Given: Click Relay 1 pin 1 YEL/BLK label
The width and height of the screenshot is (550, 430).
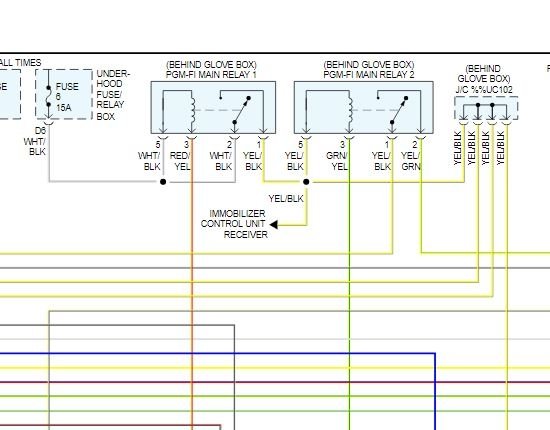Looking at the screenshot, I should coord(253,161).
